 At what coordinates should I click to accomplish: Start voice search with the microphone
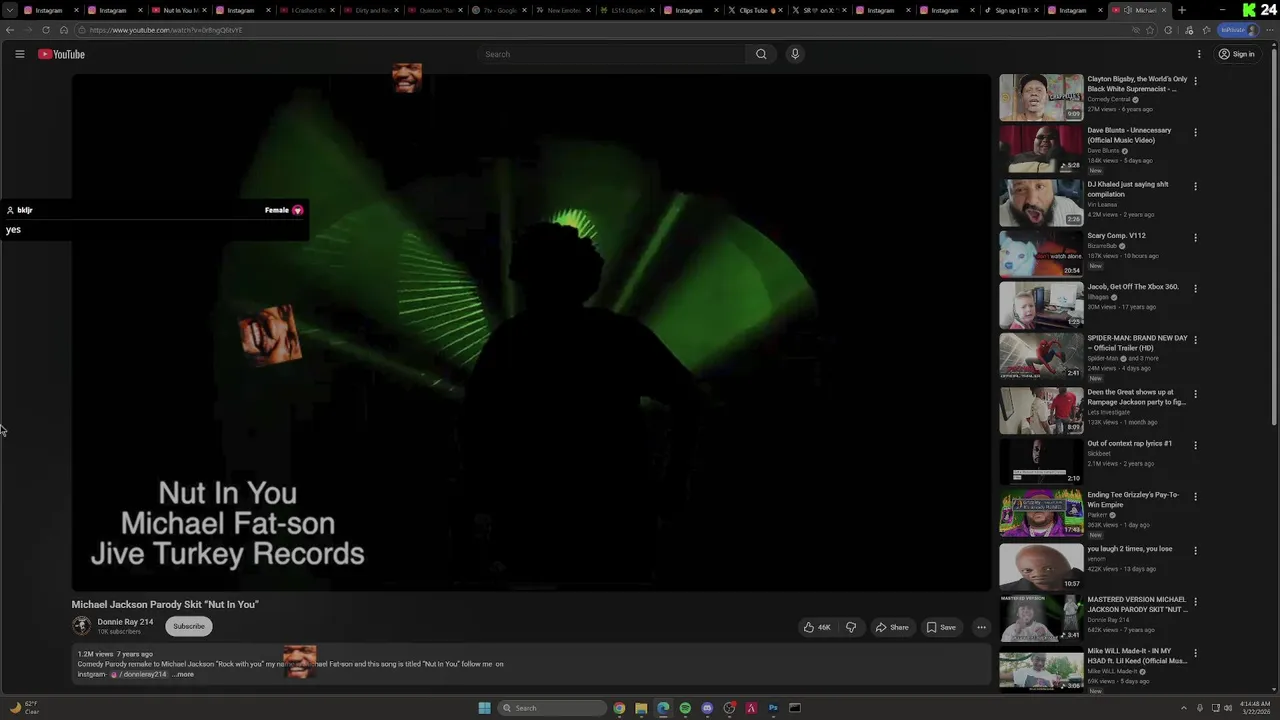(x=795, y=54)
